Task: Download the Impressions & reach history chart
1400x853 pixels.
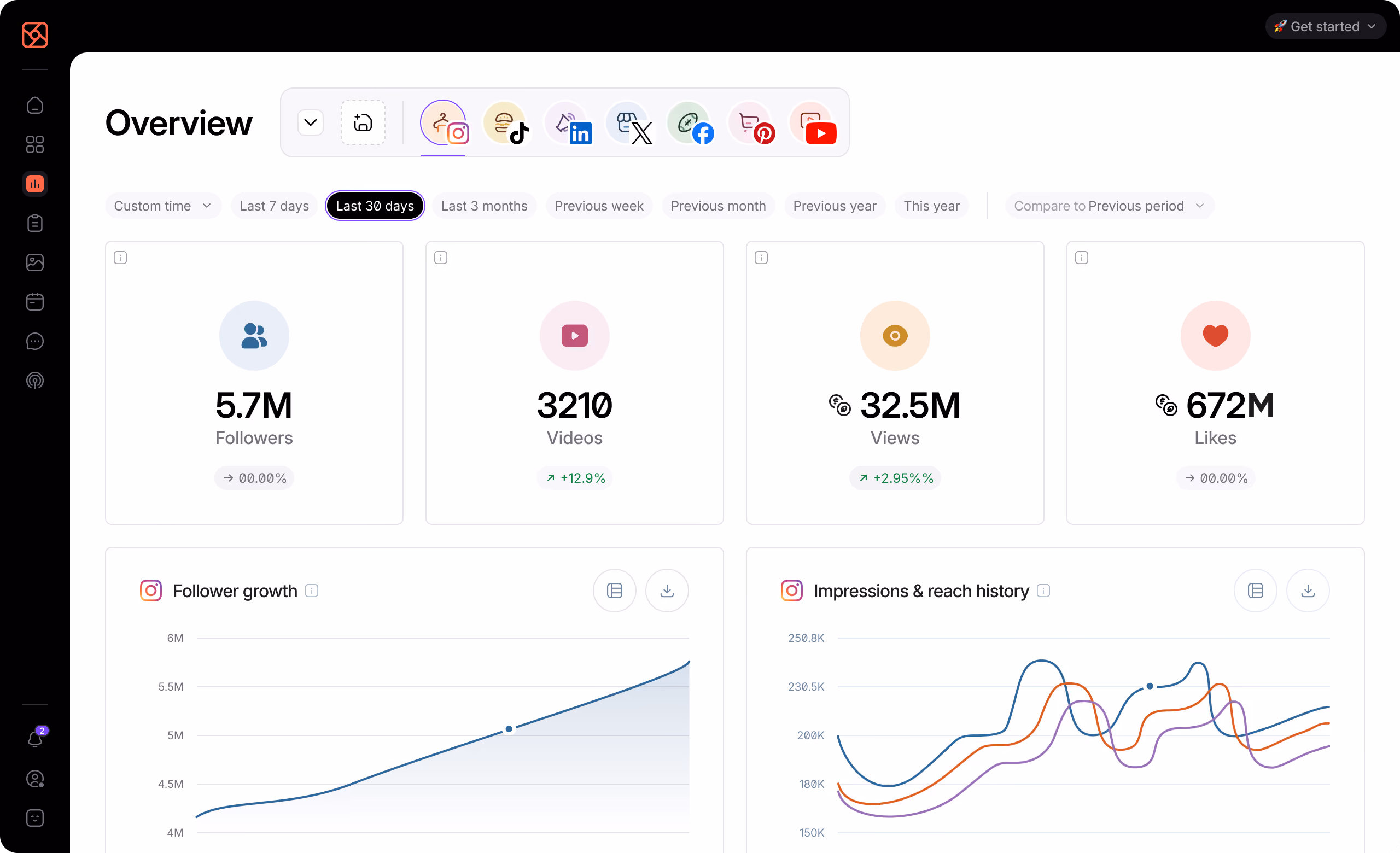Action: click(x=1308, y=591)
